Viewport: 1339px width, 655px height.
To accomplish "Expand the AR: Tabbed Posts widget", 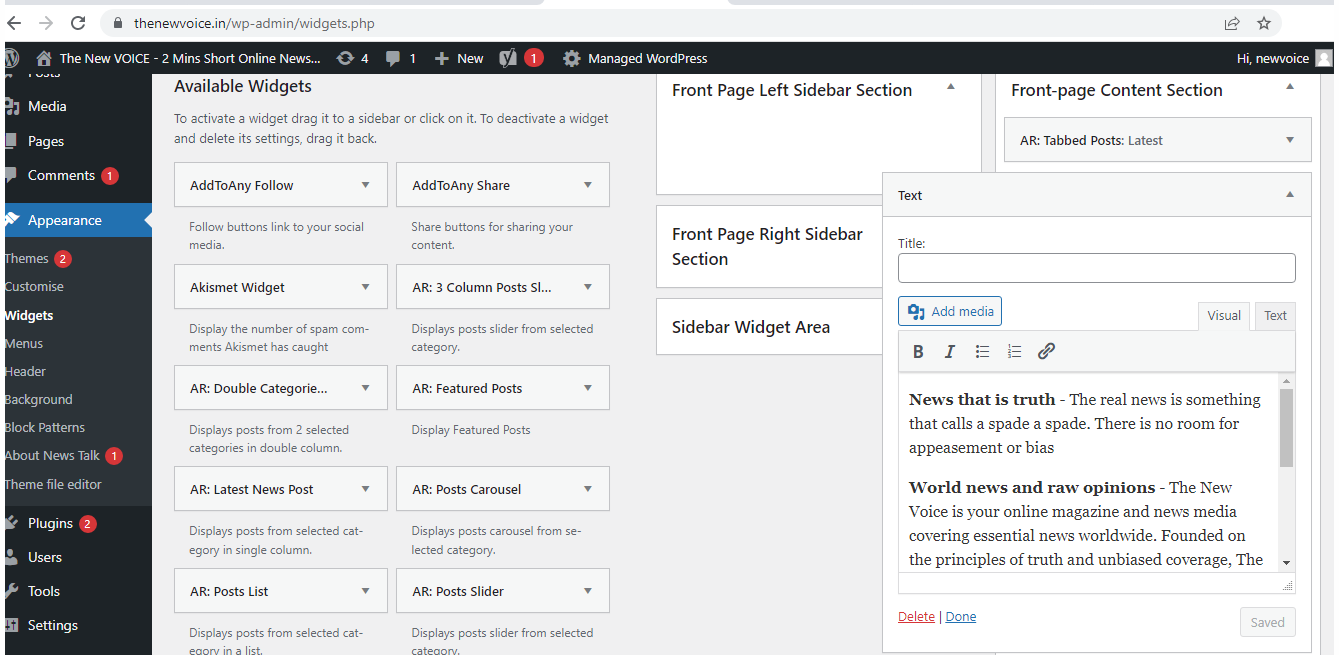I will click(x=1290, y=141).
